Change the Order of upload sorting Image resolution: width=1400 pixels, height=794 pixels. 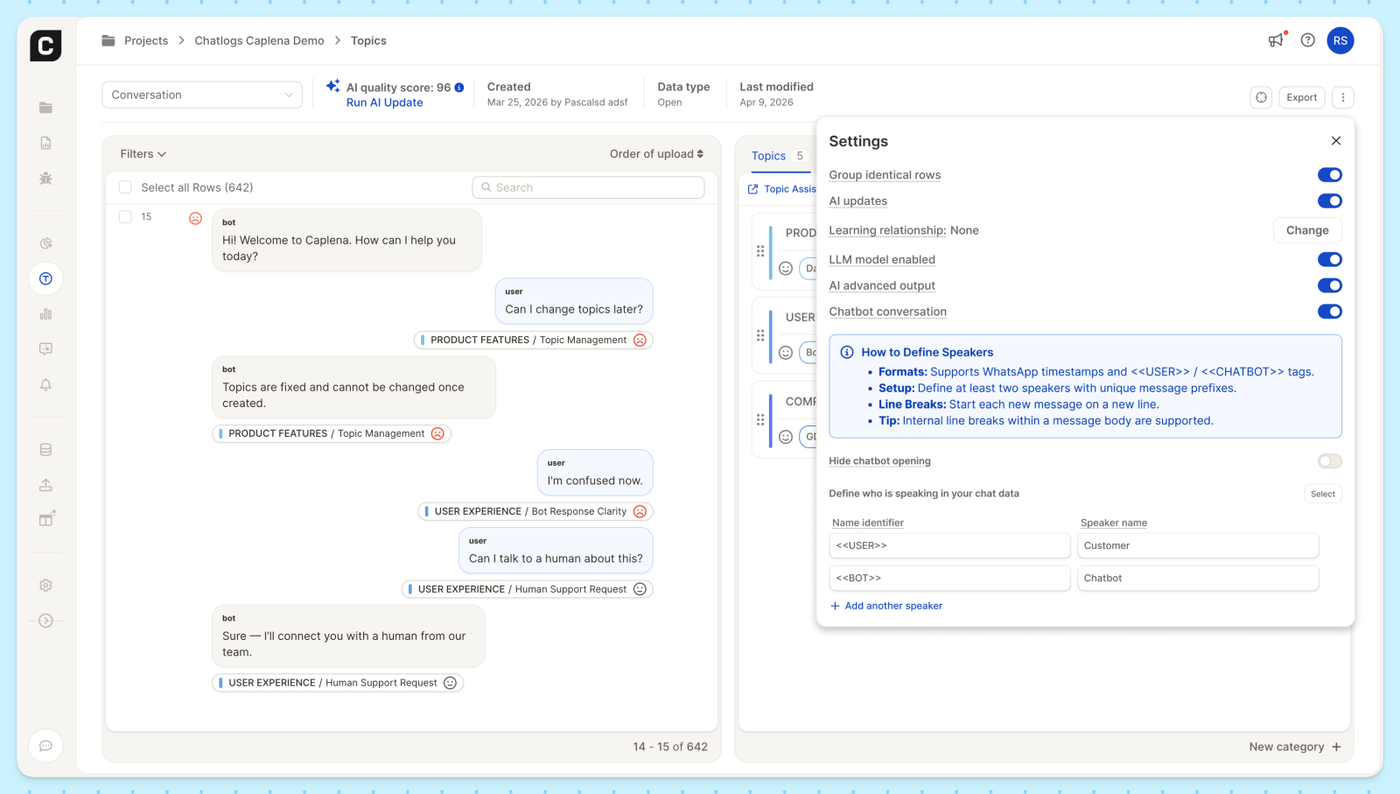(x=656, y=154)
